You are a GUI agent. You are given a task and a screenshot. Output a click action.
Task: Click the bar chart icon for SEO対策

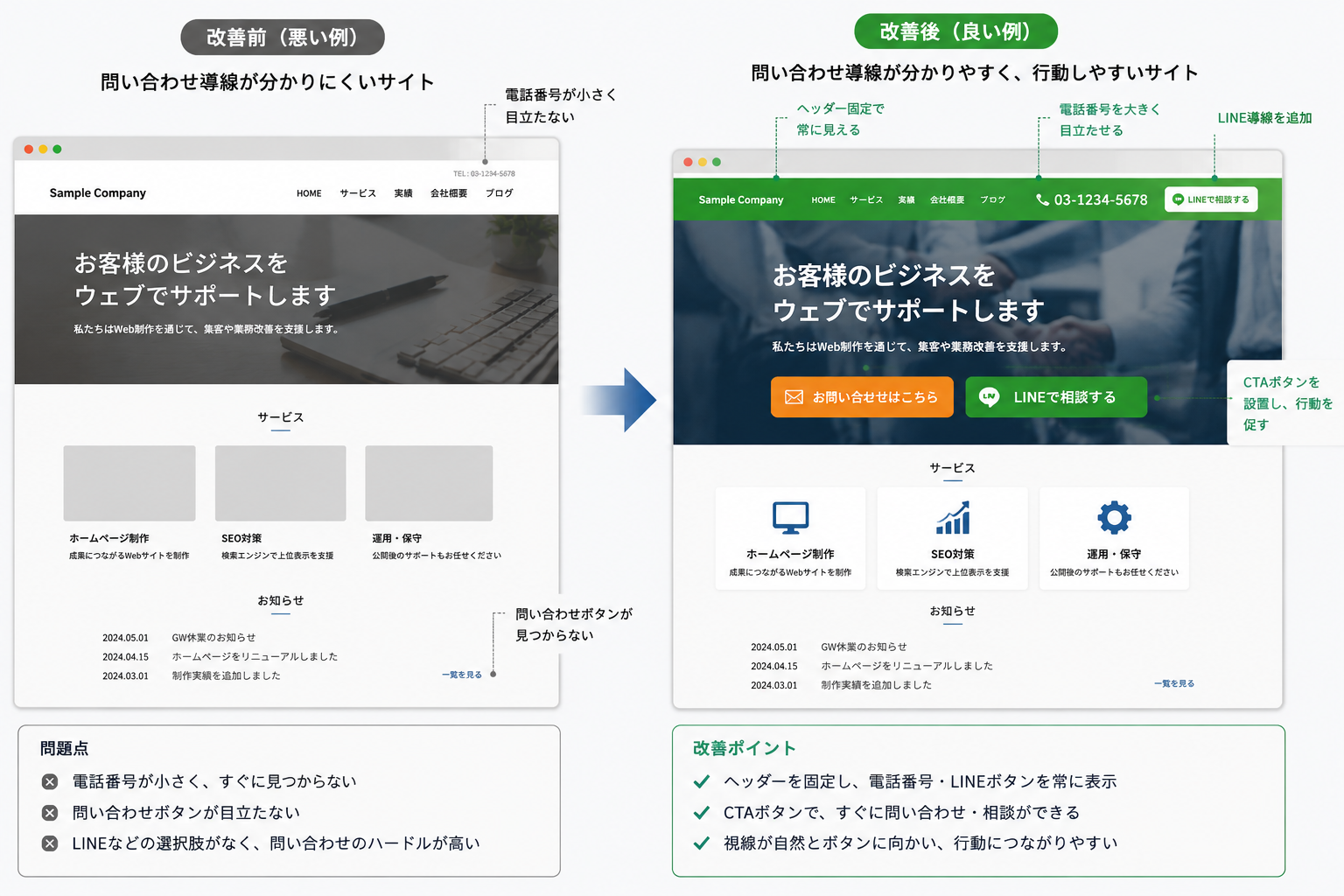pyautogui.click(x=953, y=518)
